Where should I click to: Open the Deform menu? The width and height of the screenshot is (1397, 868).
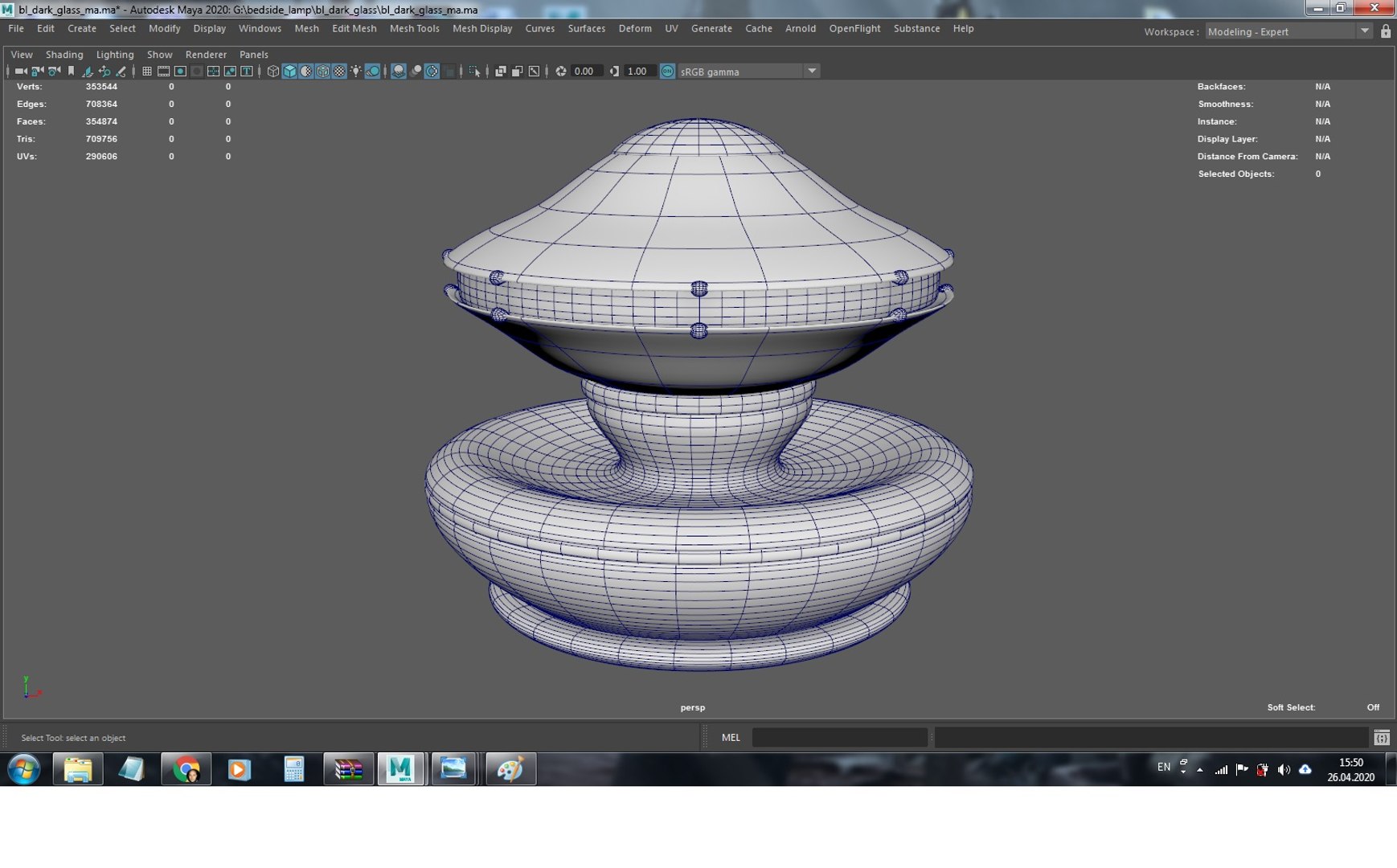point(635,28)
